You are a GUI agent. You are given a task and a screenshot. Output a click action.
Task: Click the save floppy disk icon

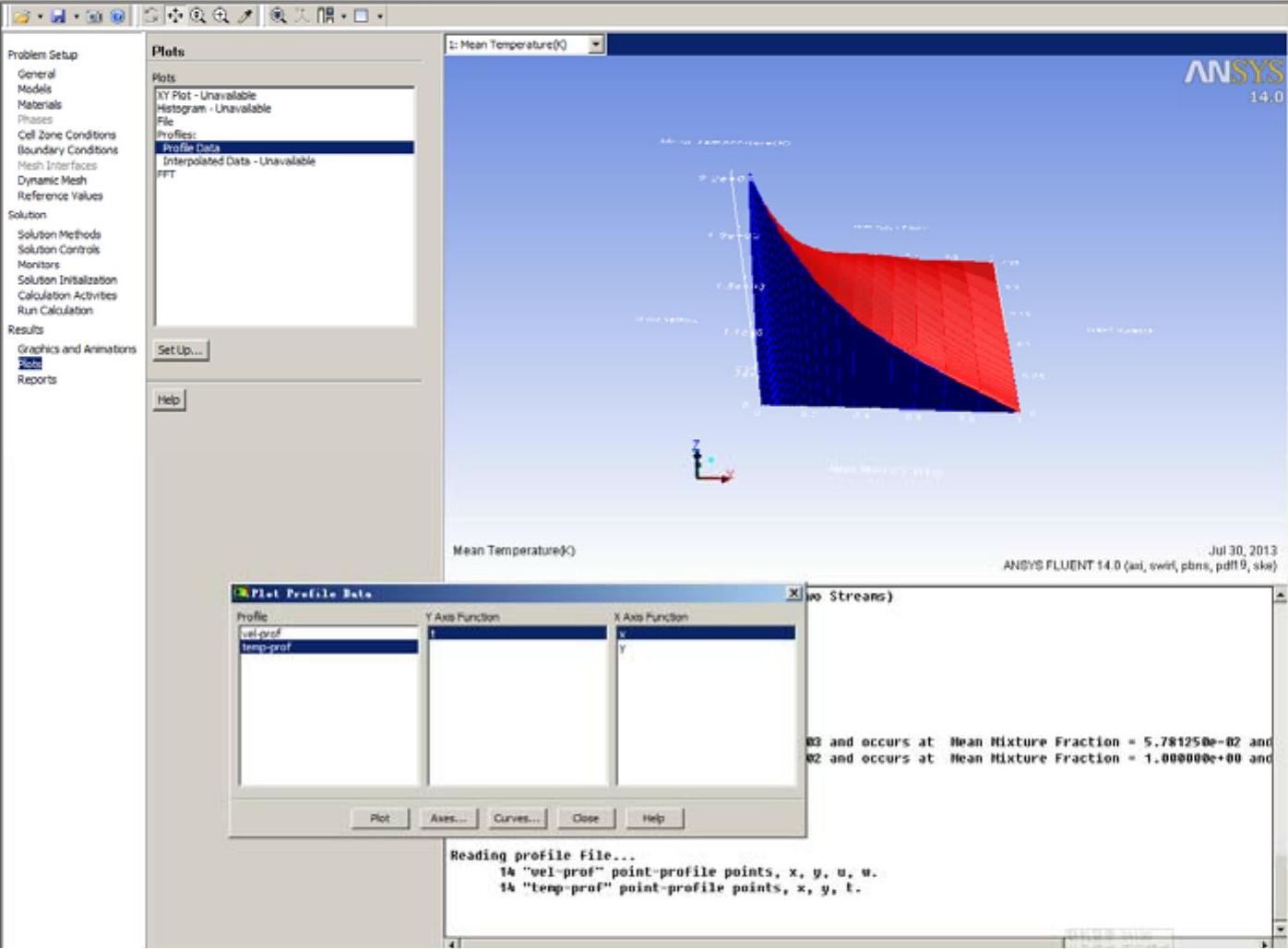pos(58,16)
